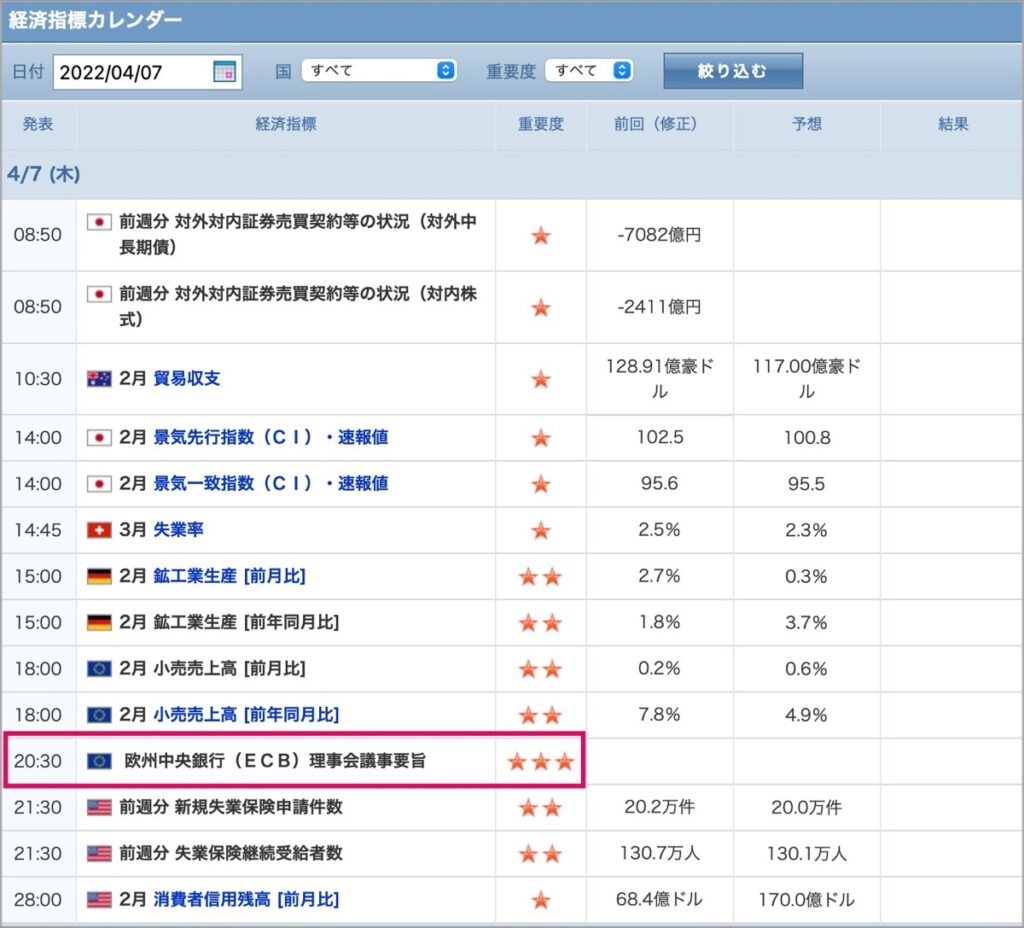Open the calendar date picker icon
This screenshot has width=1024, height=928.
(x=224, y=71)
